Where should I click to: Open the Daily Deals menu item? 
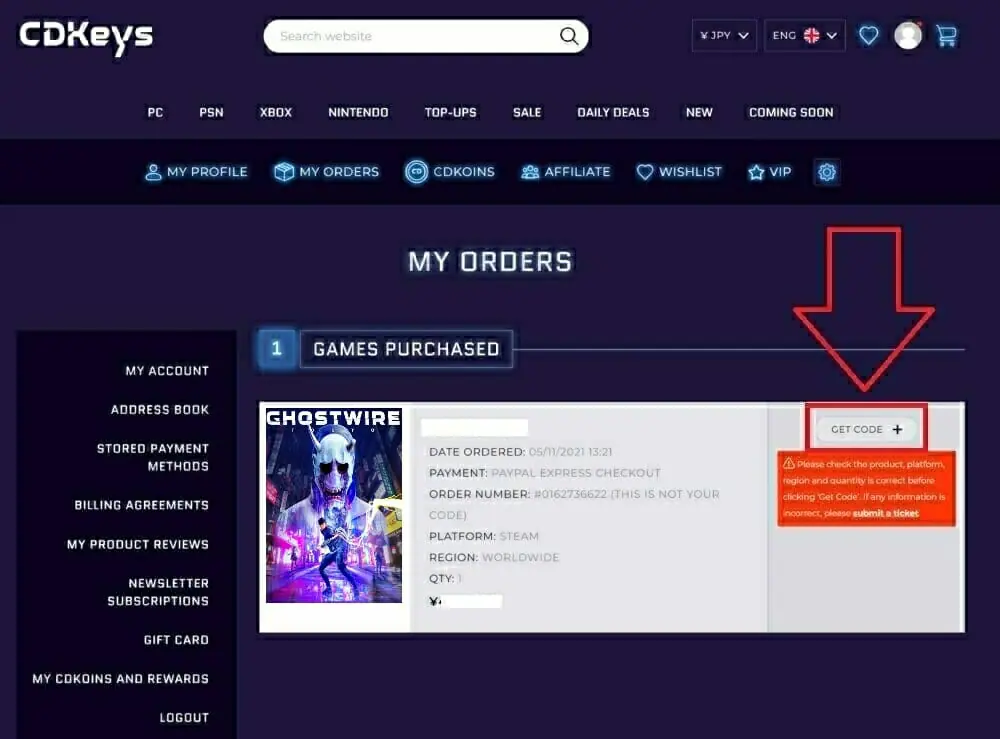613,112
